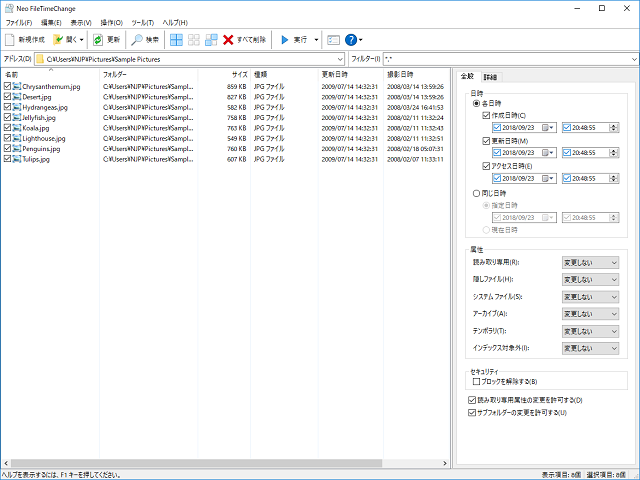Sort by Folder (フォルダー) column header

pyautogui.click(x=149, y=74)
